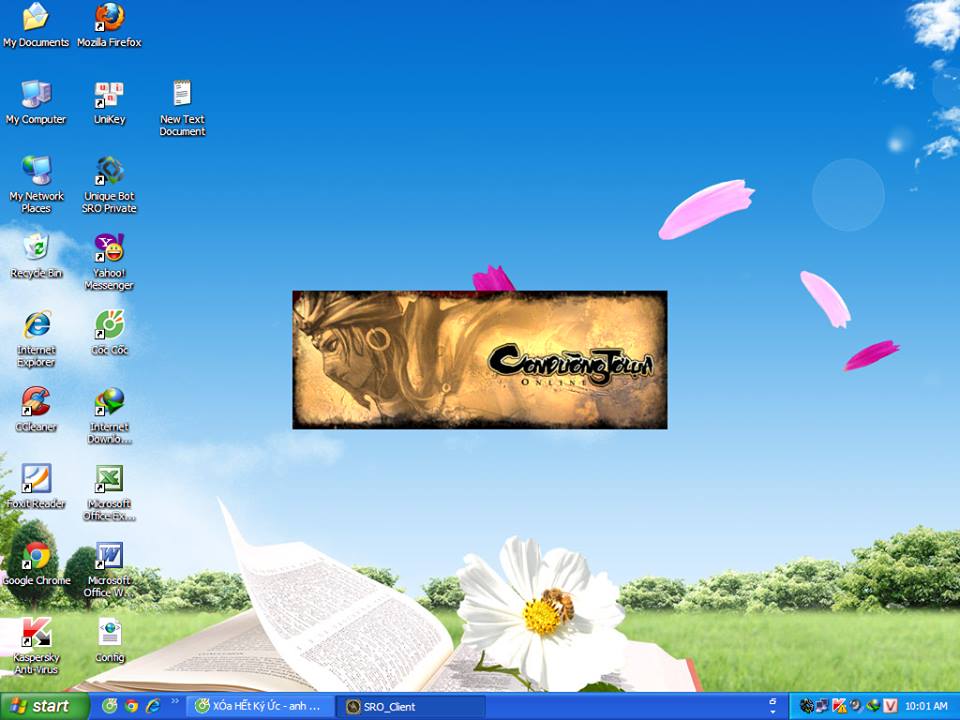This screenshot has height=720, width=960.
Task: Click the Google Chrome desktop shortcut
Action: click(36, 563)
